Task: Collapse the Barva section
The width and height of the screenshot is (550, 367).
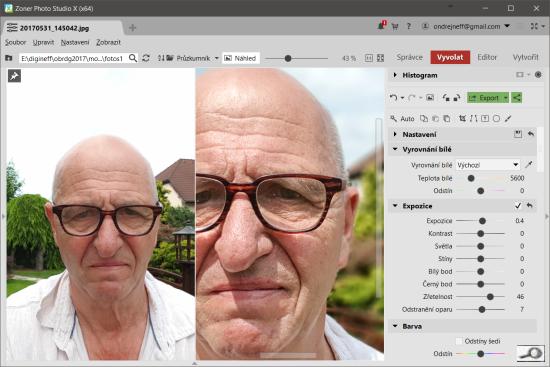Action: pyautogui.click(x=395, y=326)
